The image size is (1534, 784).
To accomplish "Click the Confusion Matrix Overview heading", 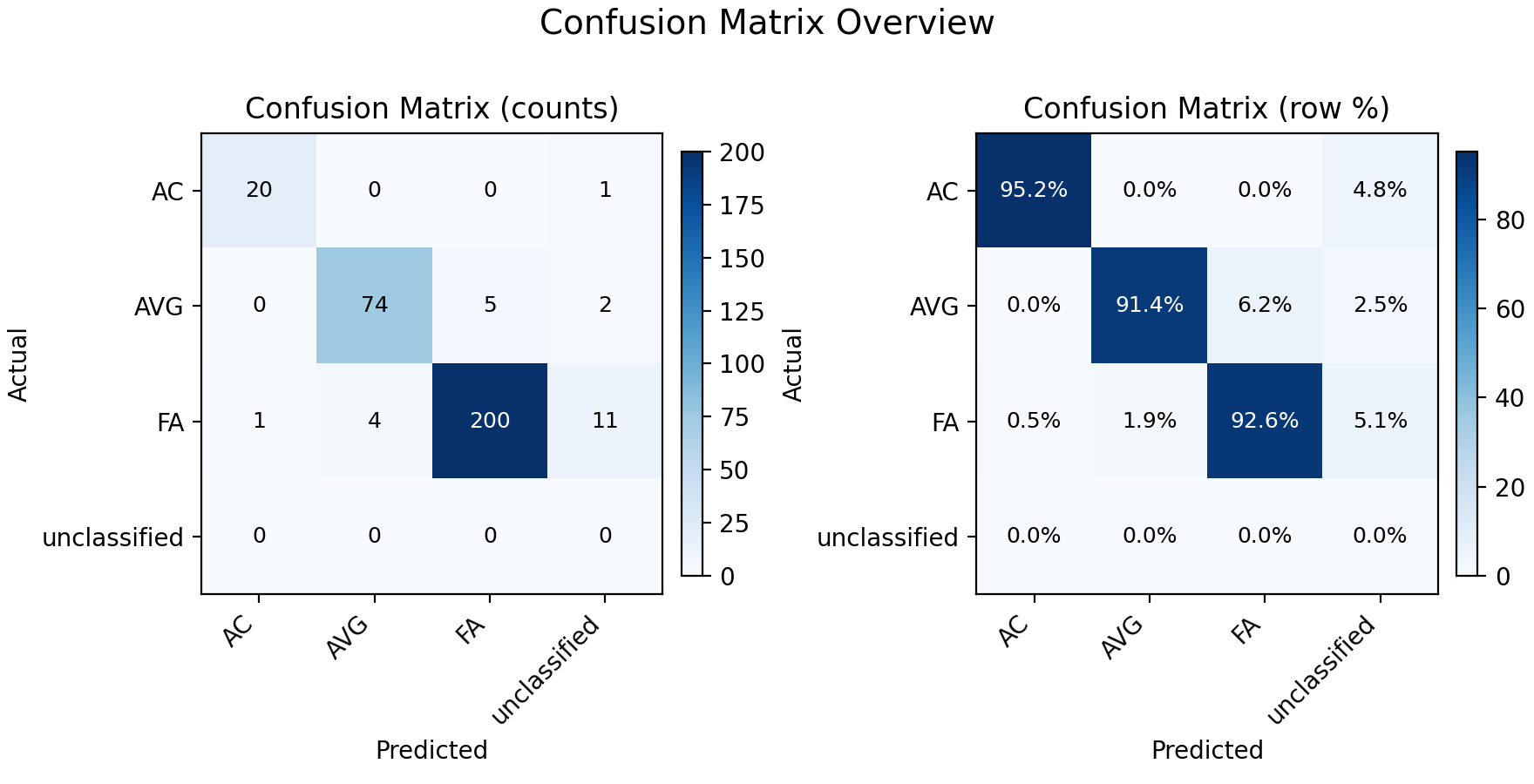I will pos(767,24).
